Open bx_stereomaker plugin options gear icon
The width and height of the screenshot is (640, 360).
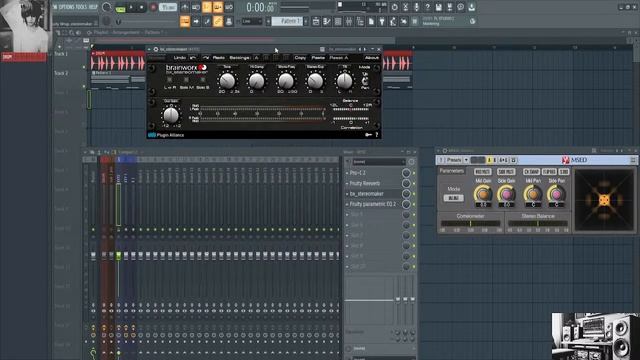click(156, 49)
